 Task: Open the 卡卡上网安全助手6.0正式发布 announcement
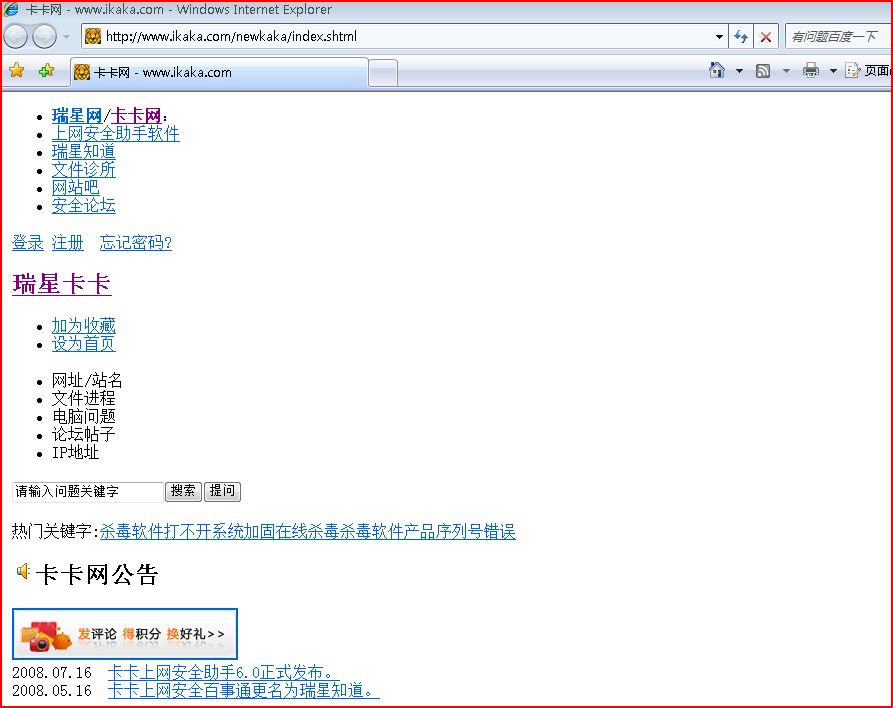222,673
